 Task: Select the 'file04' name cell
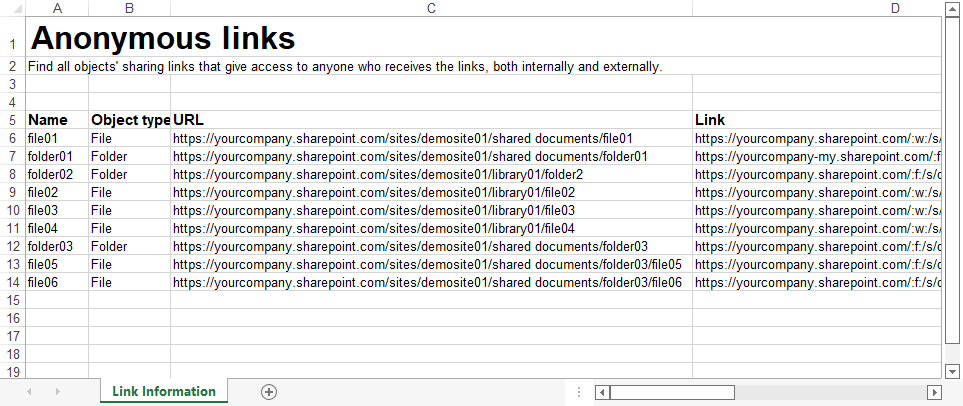coord(58,228)
